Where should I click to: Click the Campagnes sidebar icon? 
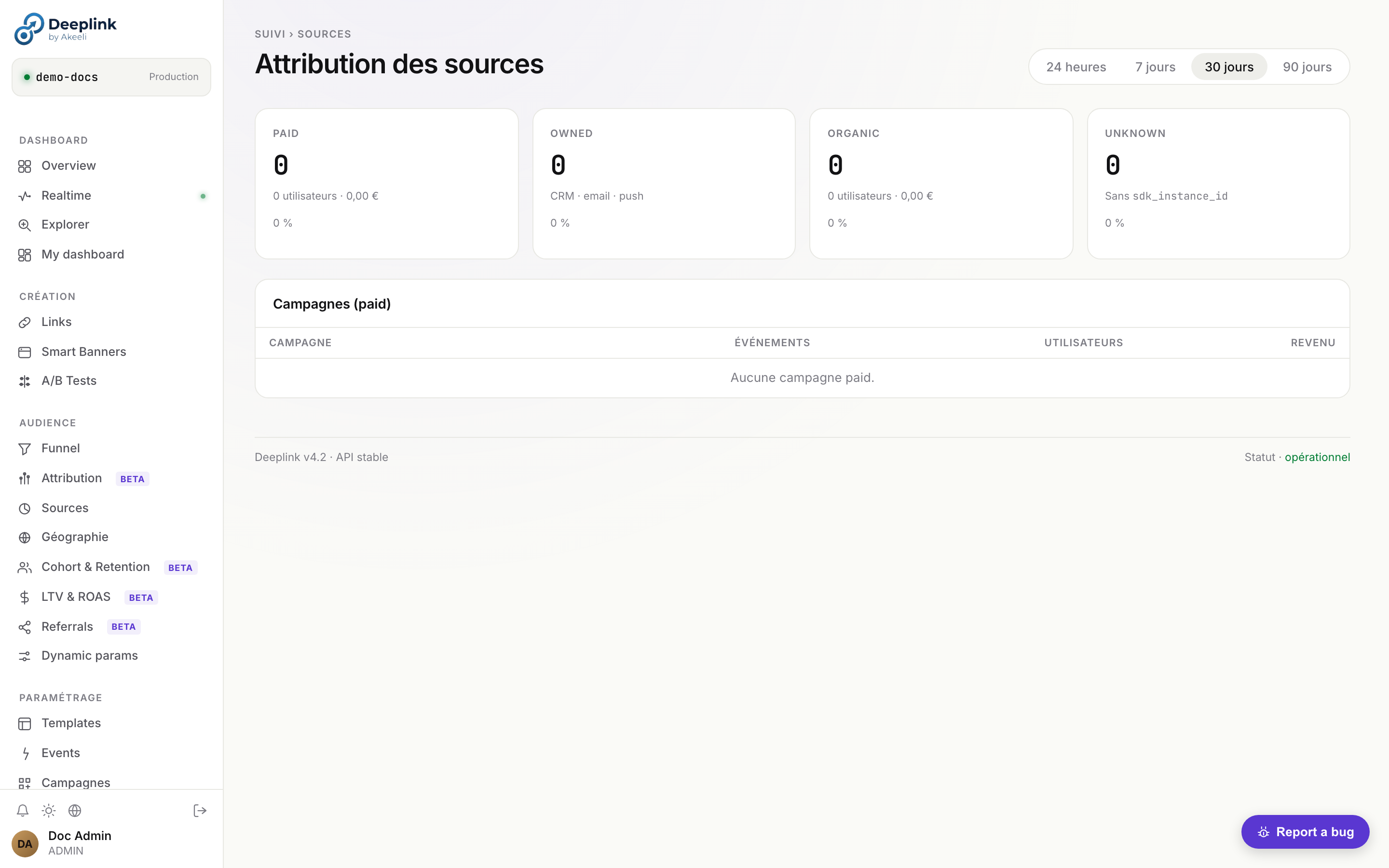[x=24, y=783]
